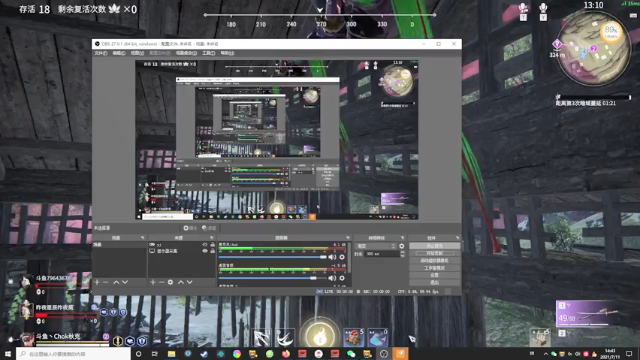Click the Start Recording button
Screen dimensions: 640x360
[434, 253]
